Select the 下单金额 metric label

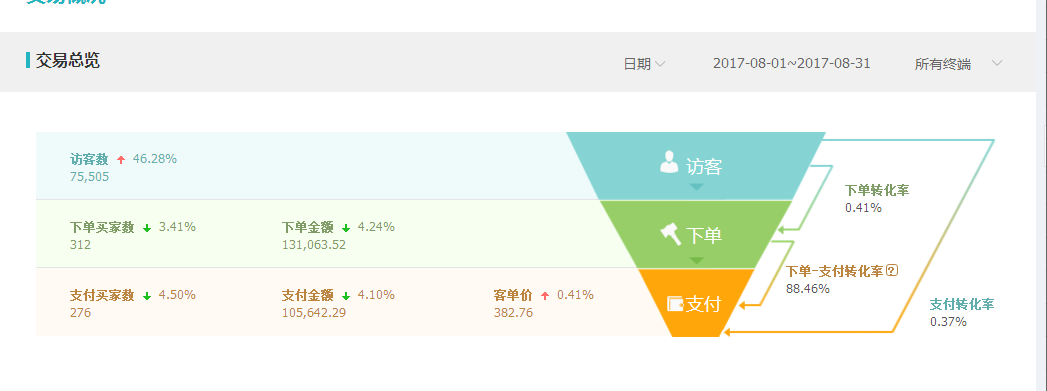pos(307,228)
